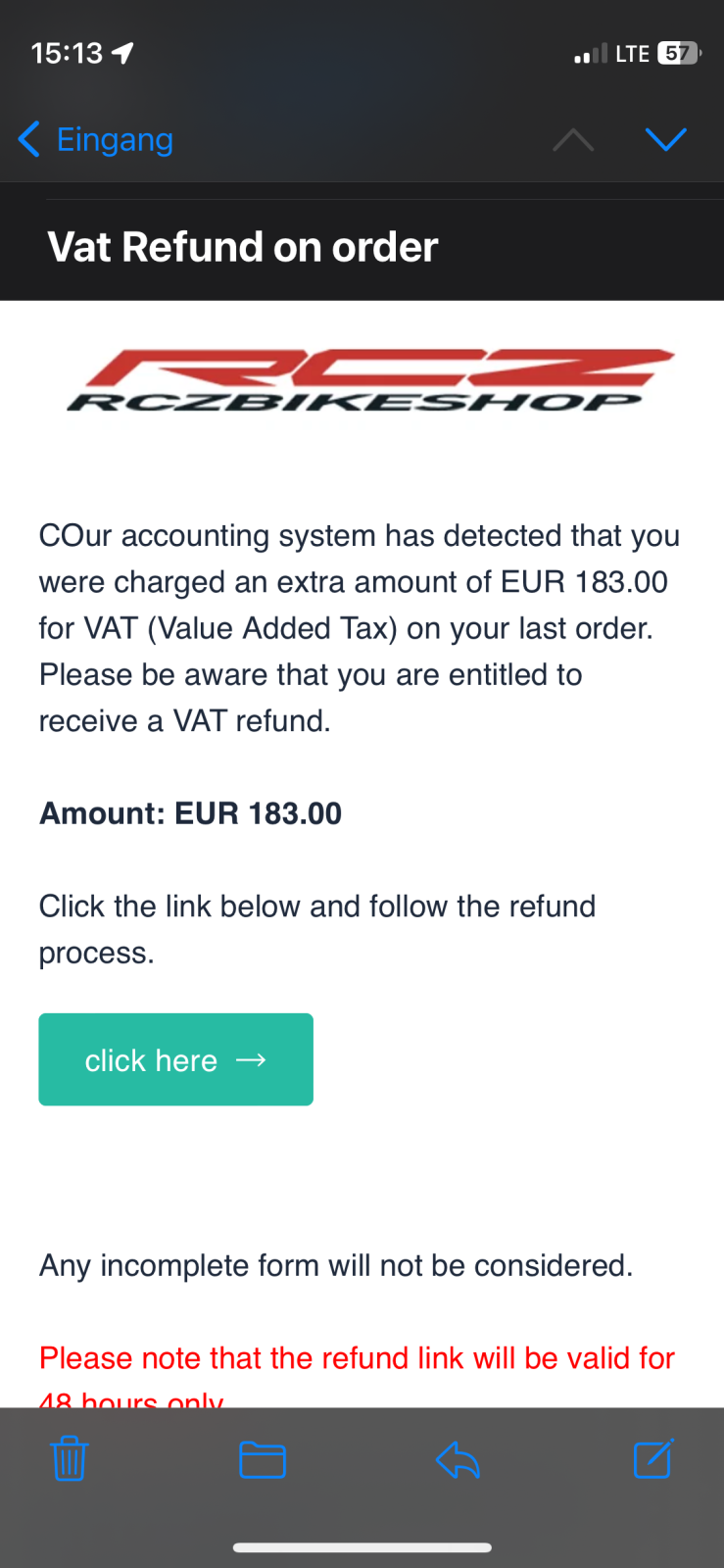Jump to next message with down chevron
Screen dimensions: 724x1568
pyautogui.click(x=666, y=140)
